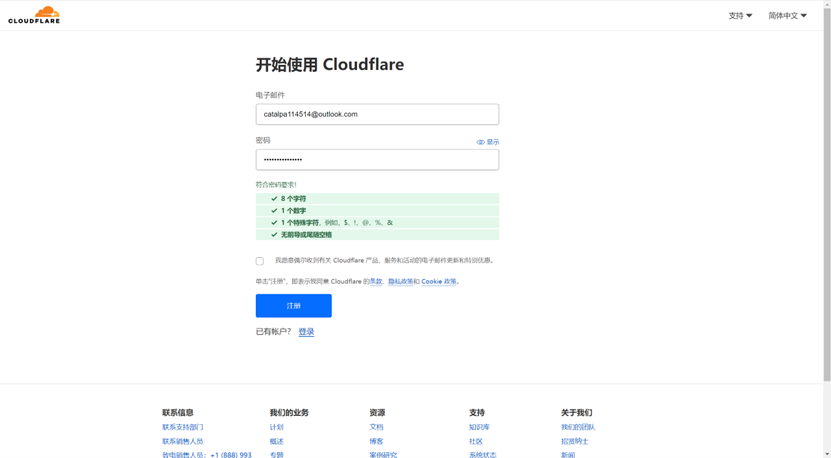This screenshot has width=831, height=458.
Task: Click the 登录 link
Action: [306, 332]
